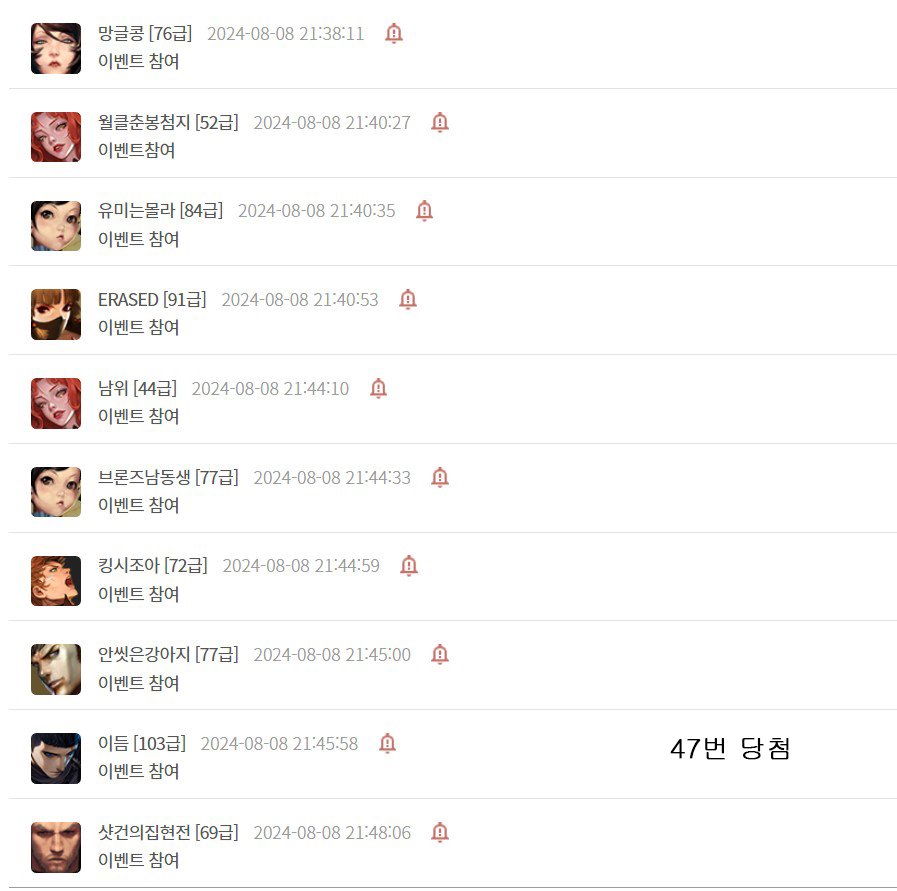
Task: Click the 47번 당첨 winner label
Action: (730, 749)
